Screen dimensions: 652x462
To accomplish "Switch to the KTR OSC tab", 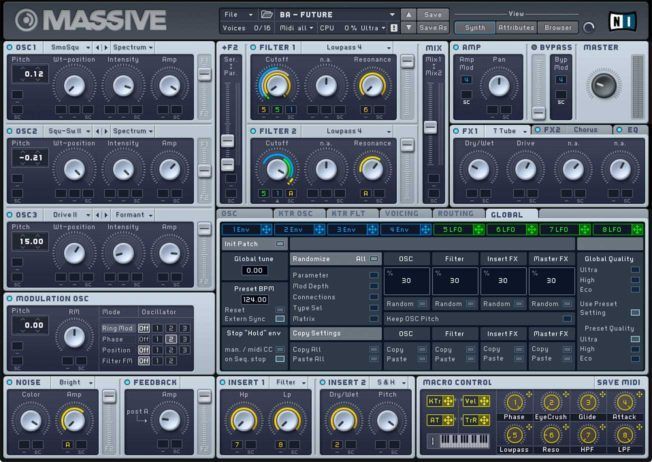I will pyautogui.click(x=298, y=213).
